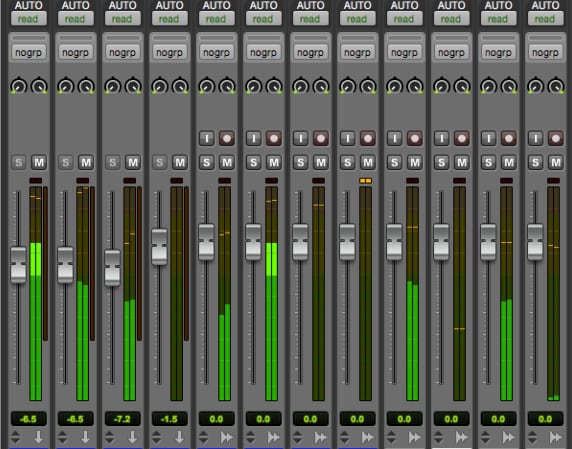Click the right pan knob on the first strip

39,86
